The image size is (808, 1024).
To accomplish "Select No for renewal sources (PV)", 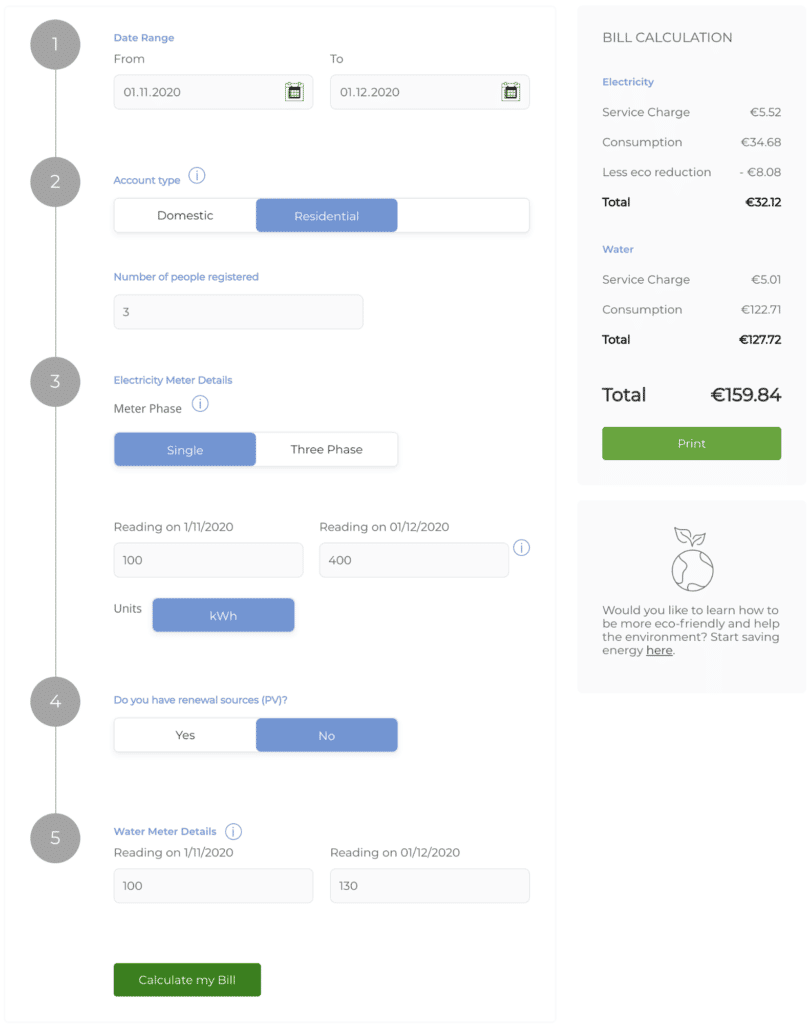I will [326, 735].
